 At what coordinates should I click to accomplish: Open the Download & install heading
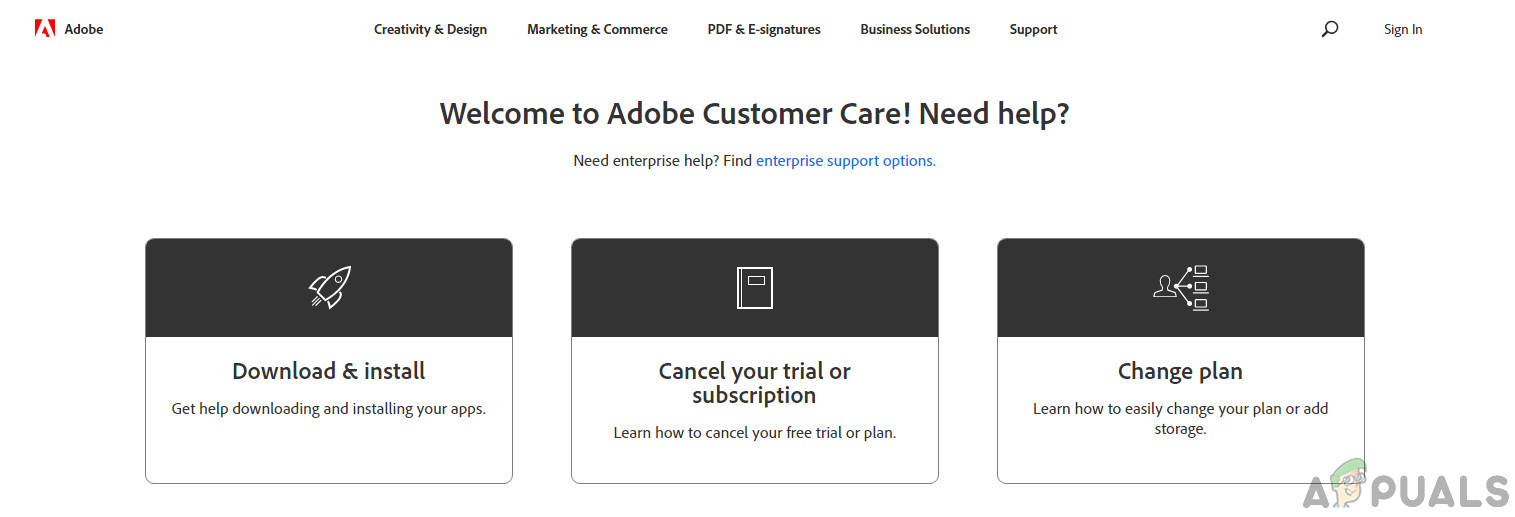click(329, 371)
